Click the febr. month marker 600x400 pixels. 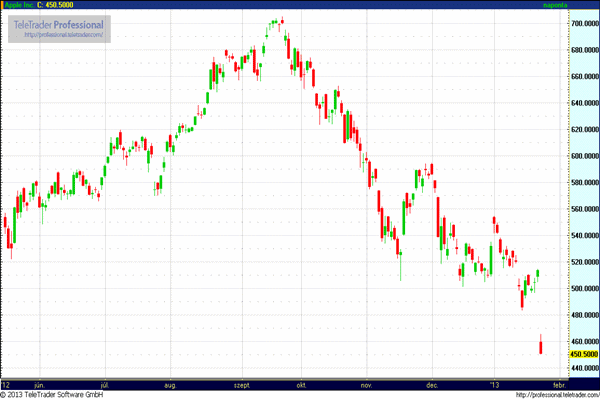pyautogui.click(x=559, y=383)
